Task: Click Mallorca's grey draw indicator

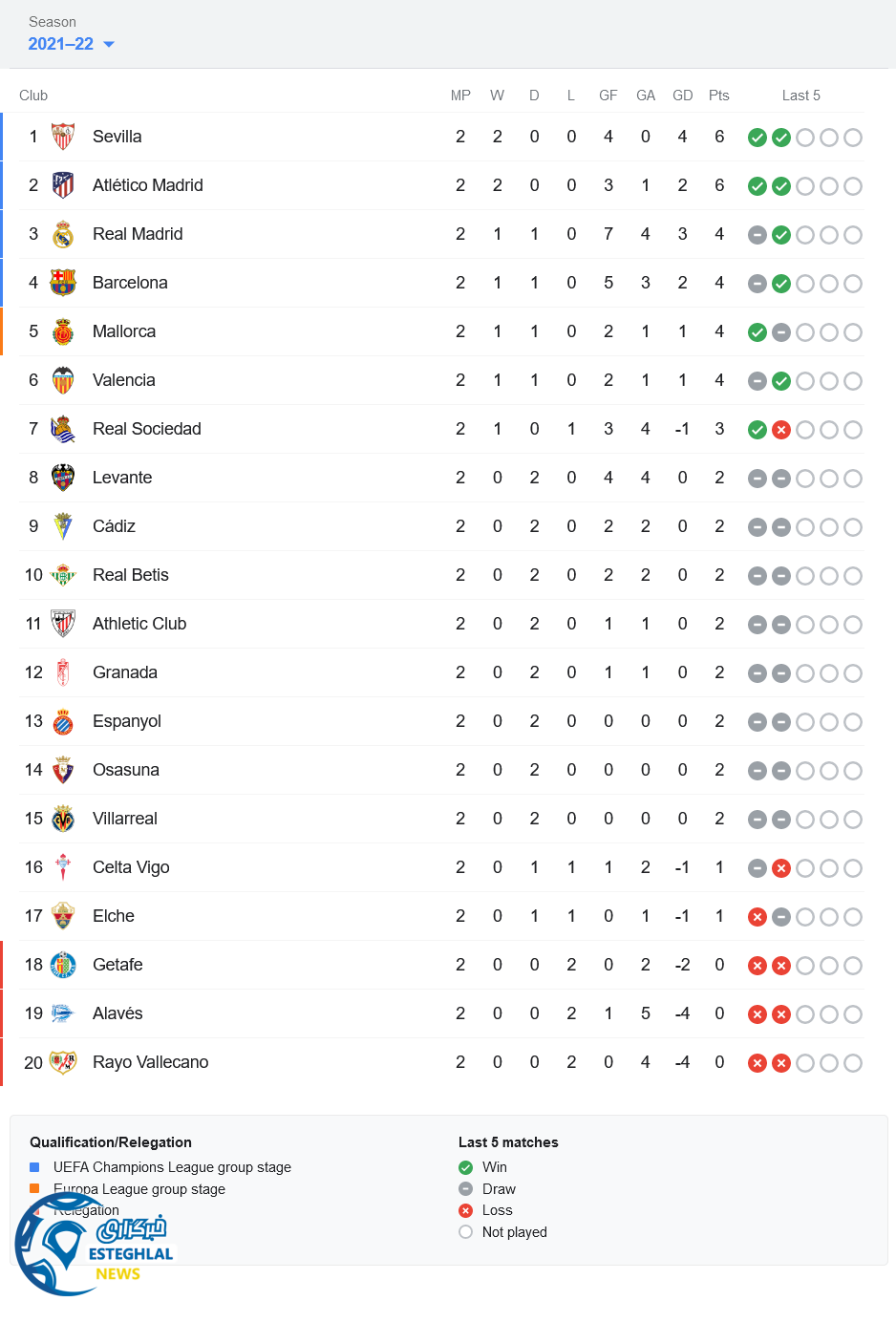Action: tap(781, 332)
